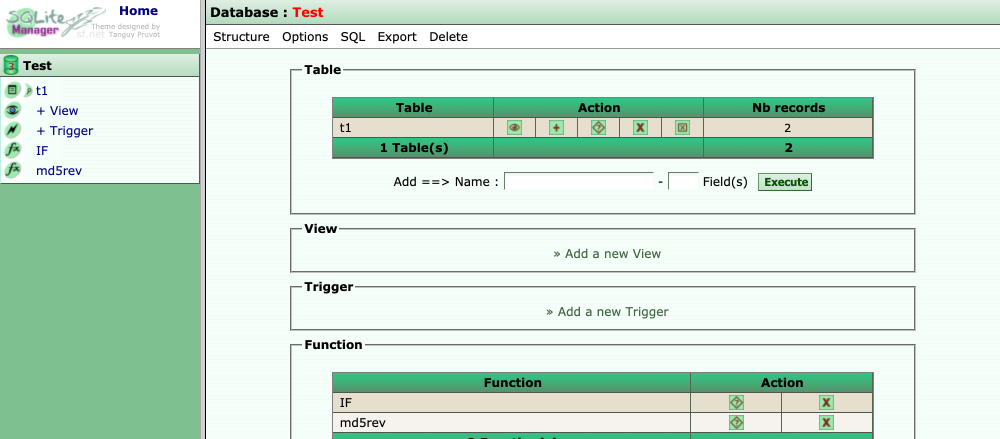This screenshot has width=1000, height=439.
Task: Click the small browse icon next to t1
Action: tap(28, 91)
